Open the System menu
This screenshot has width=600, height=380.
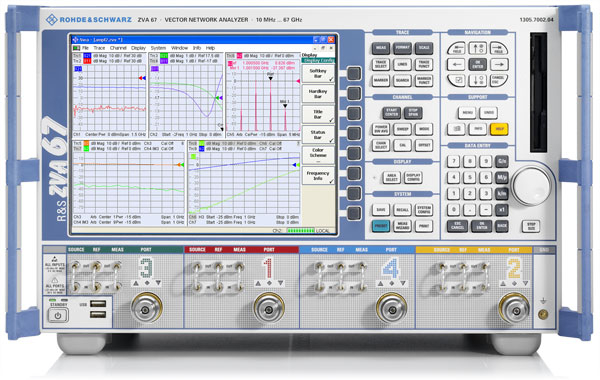[x=158, y=48]
